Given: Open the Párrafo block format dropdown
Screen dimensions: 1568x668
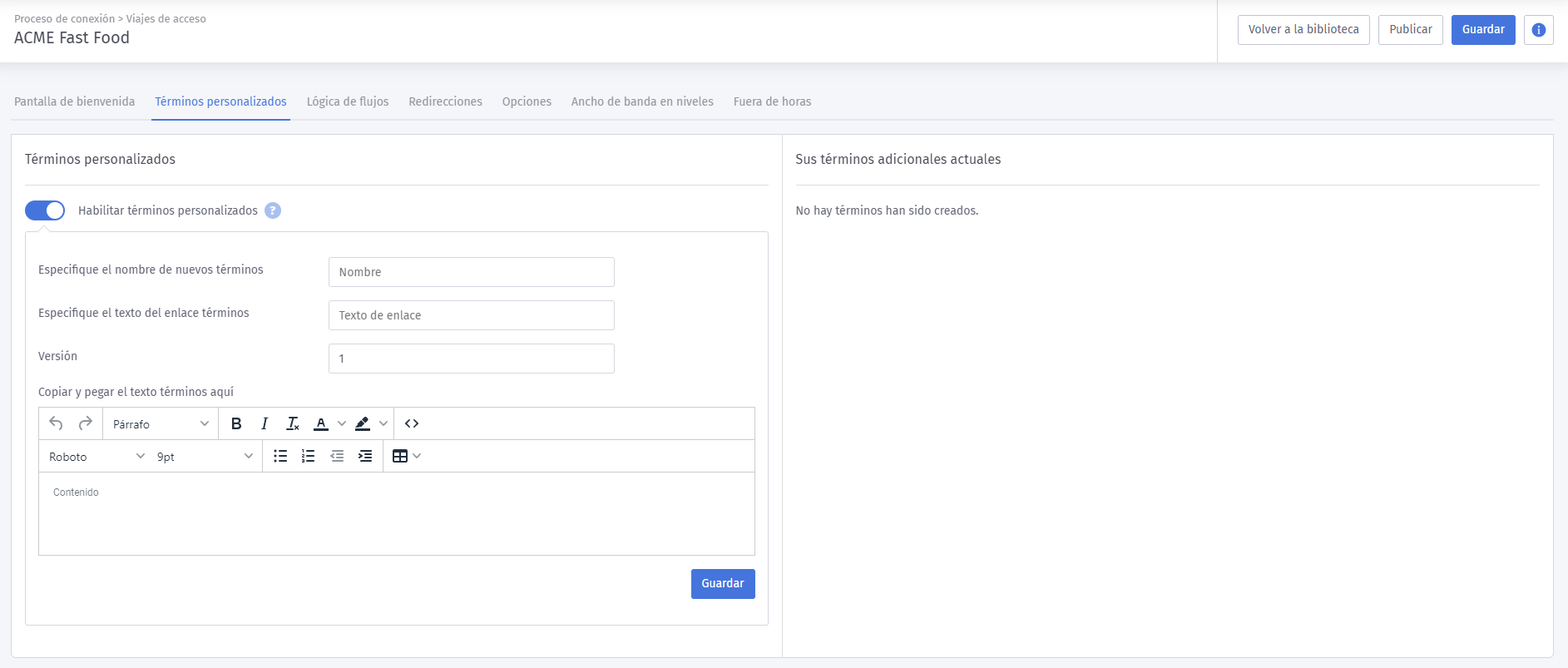Looking at the screenshot, I should pos(161,424).
